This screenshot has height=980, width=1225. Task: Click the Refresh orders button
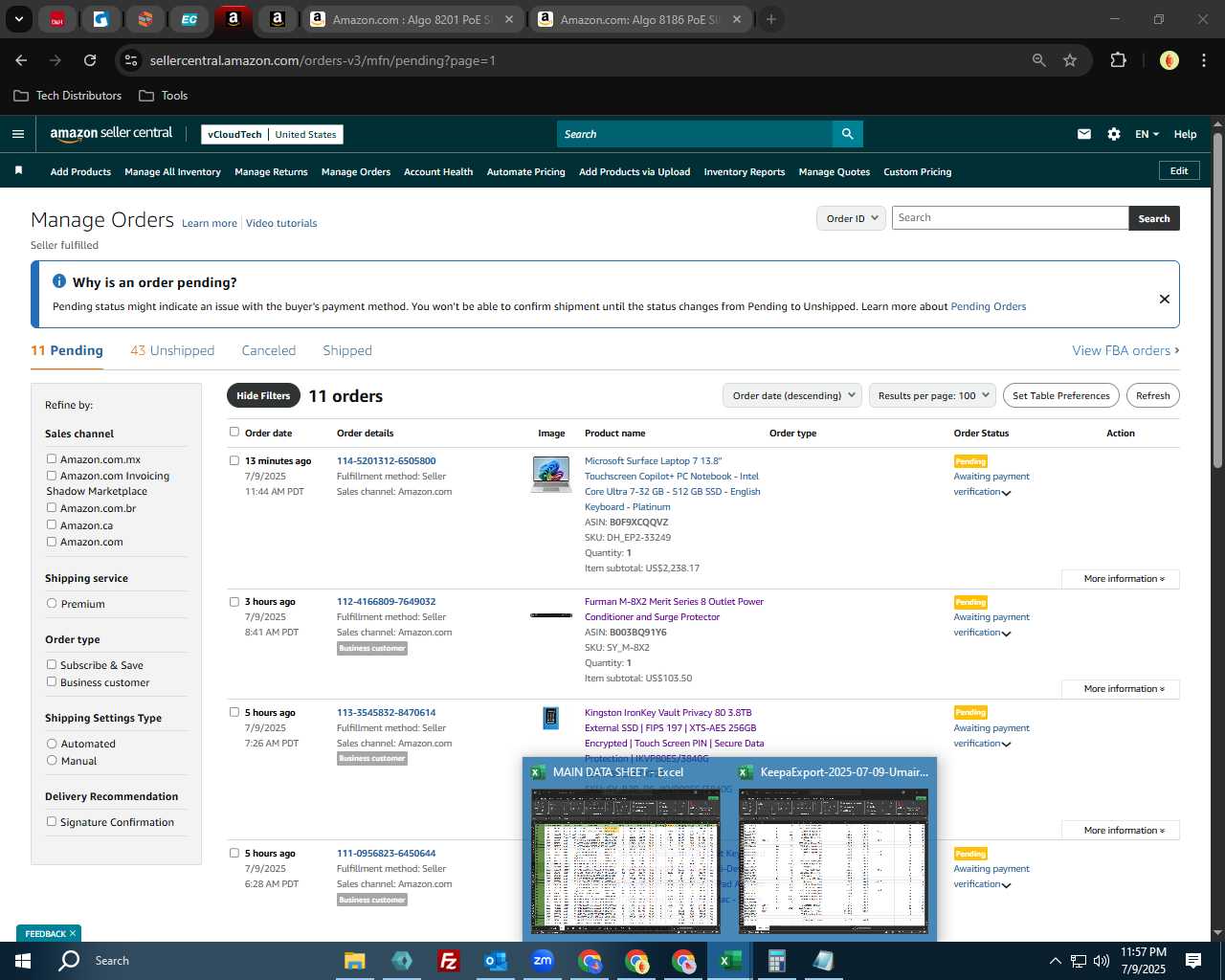coord(1152,395)
